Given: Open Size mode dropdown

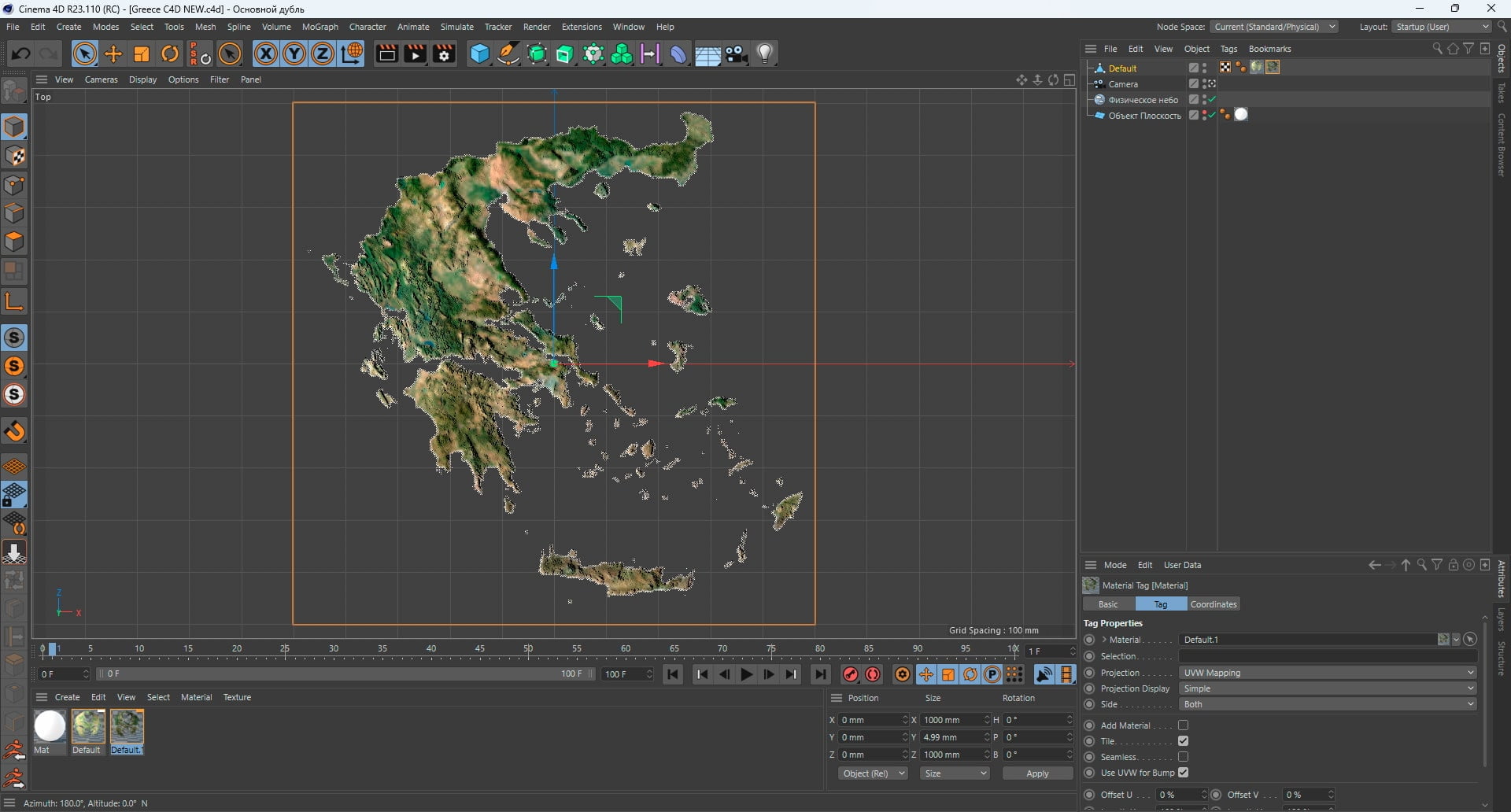Looking at the screenshot, I should point(955,773).
